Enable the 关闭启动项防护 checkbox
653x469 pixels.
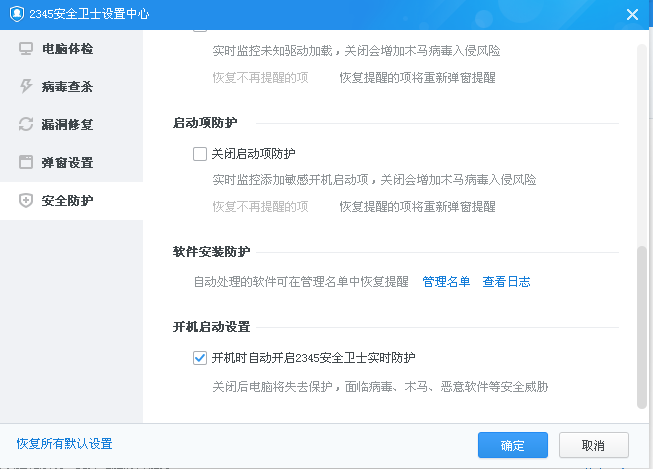[200, 154]
